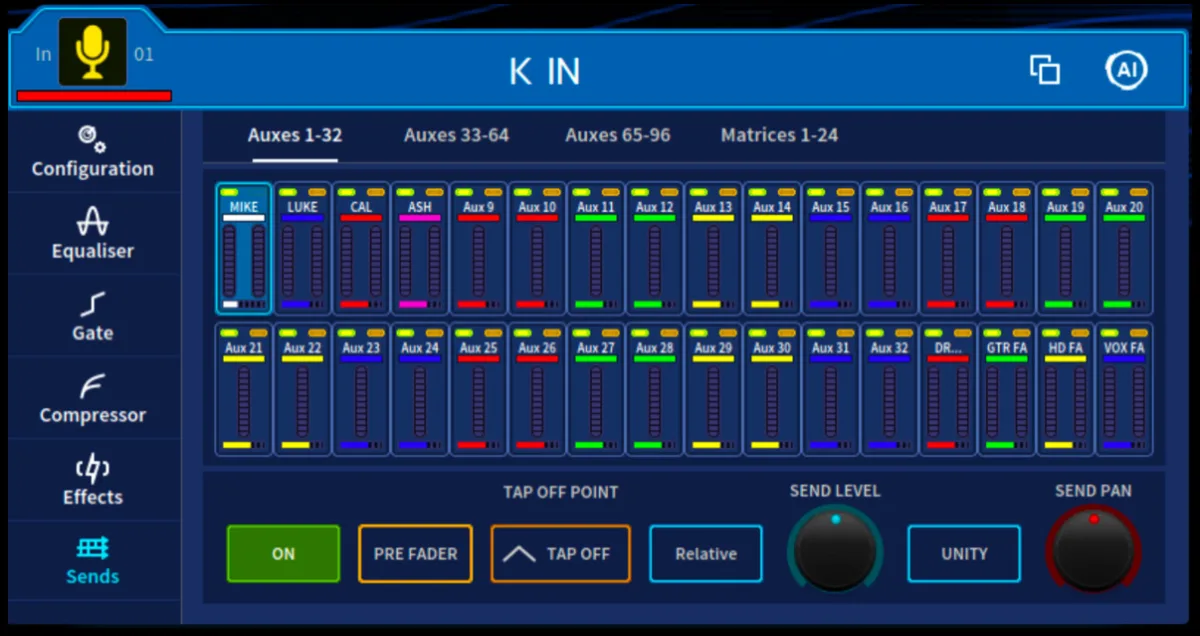The image size is (1200, 636).
Task: Select the Aux 17 send strip
Action: click(948, 249)
